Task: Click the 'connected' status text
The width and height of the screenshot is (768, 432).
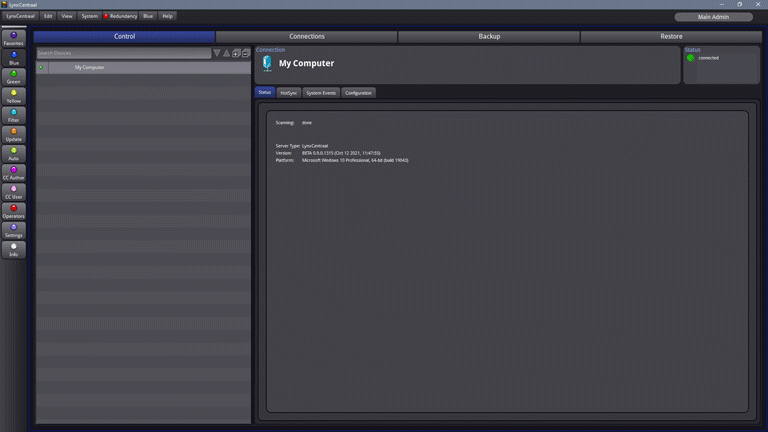Action: pos(708,58)
